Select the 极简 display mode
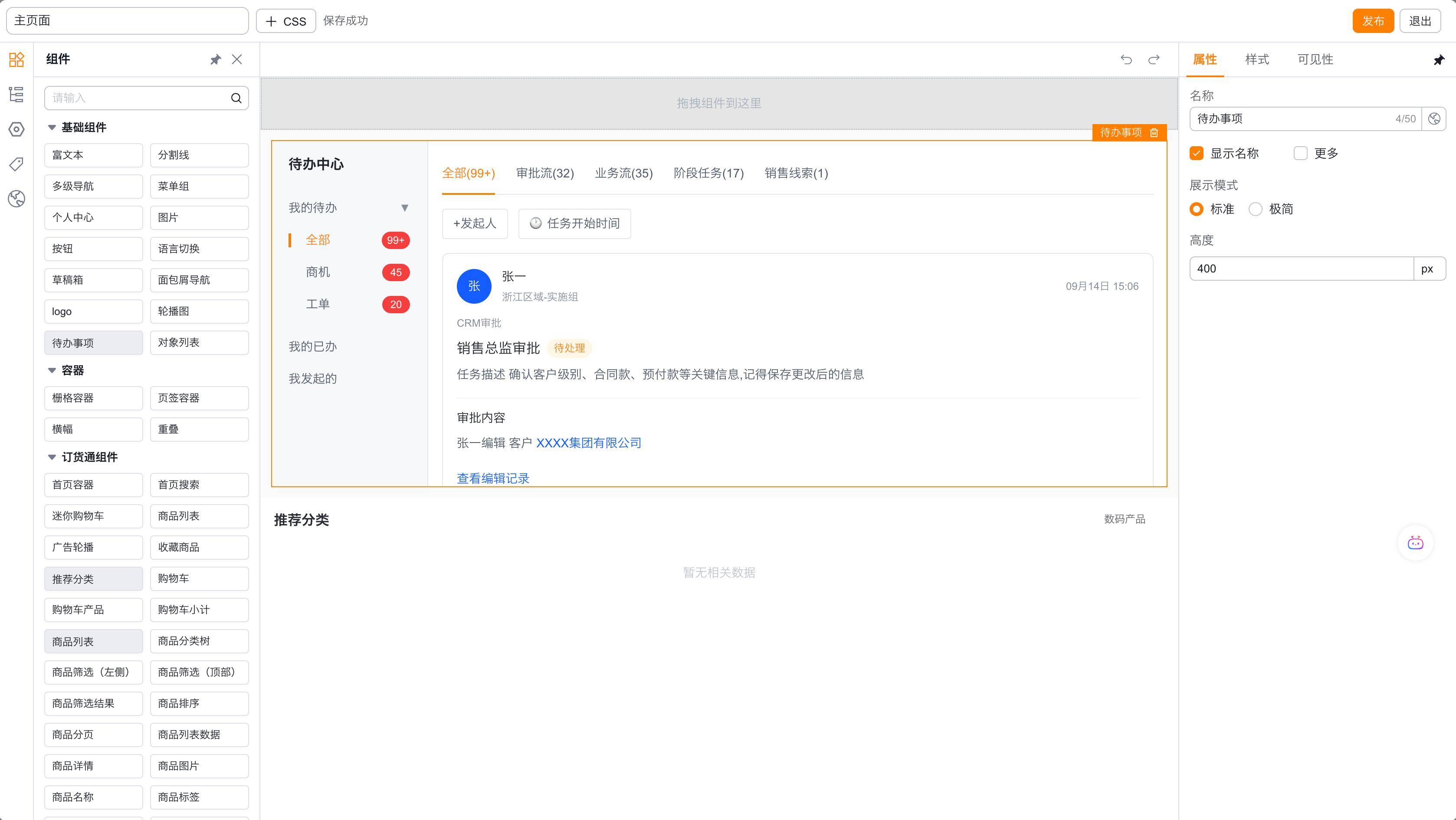 [1256, 209]
